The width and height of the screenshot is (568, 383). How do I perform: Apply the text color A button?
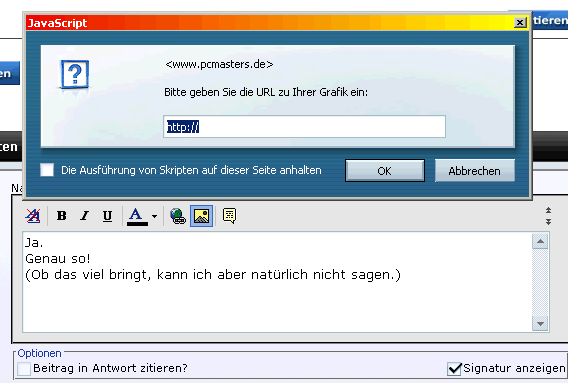[x=137, y=216]
